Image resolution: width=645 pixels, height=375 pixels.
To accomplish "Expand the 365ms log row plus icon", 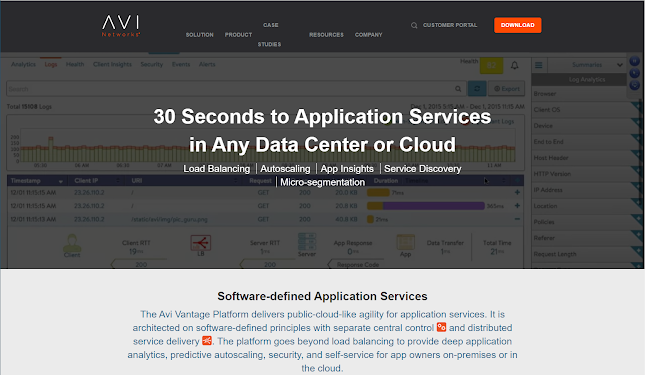I will [x=517, y=205].
